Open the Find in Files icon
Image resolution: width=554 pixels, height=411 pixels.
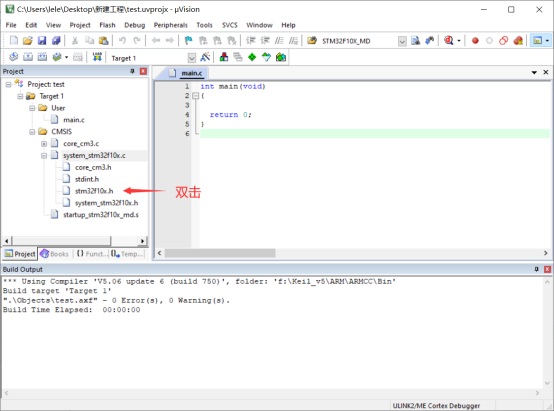[x=416, y=40]
